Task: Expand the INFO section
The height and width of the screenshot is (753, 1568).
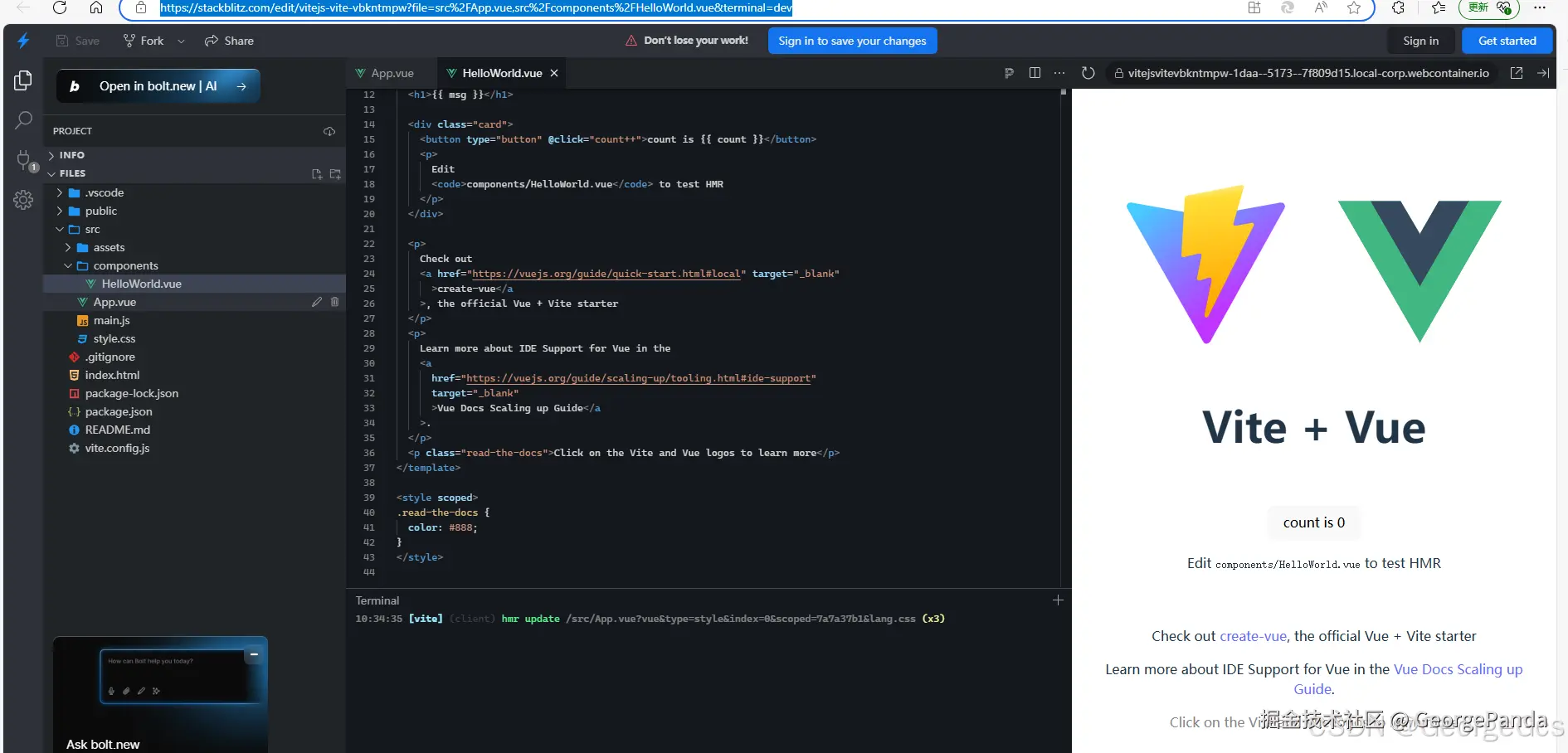Action: coord(51,155)
